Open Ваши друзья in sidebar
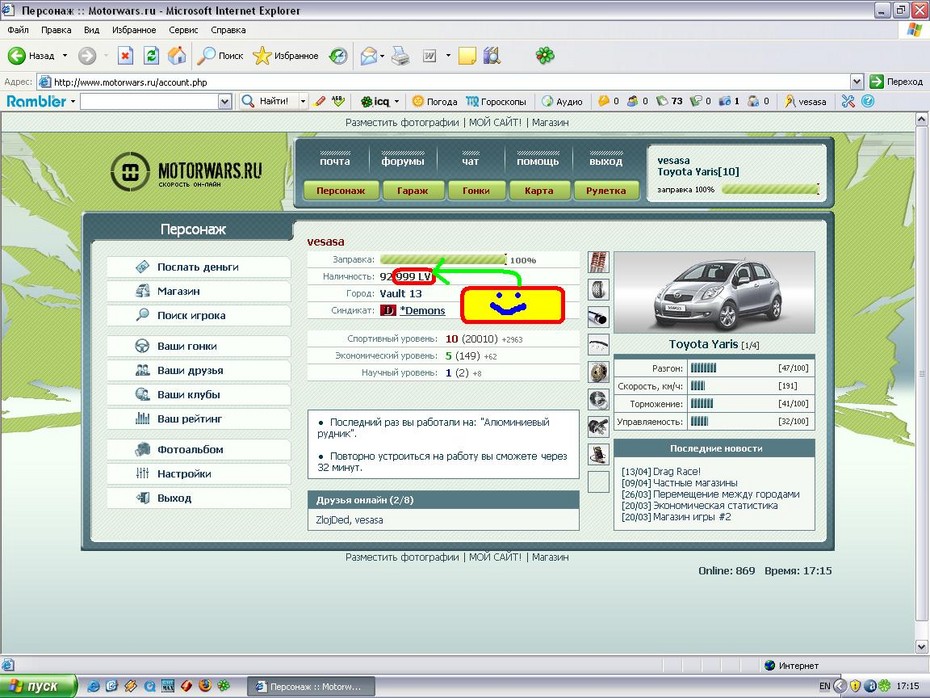The width and height of the screenshot is (930, 698). click(x=198, y=370)
